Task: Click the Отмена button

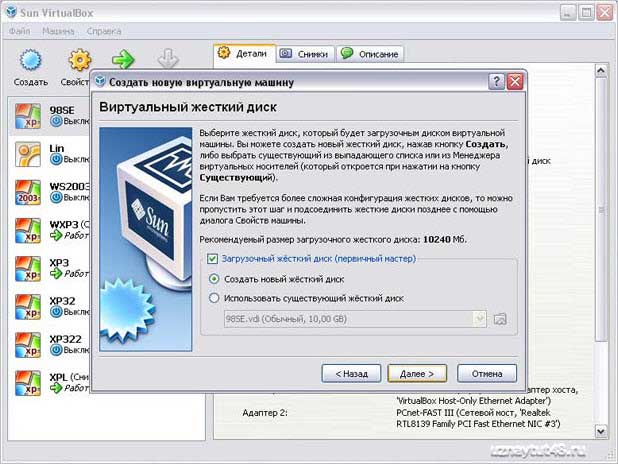Action: coord(487,373)
